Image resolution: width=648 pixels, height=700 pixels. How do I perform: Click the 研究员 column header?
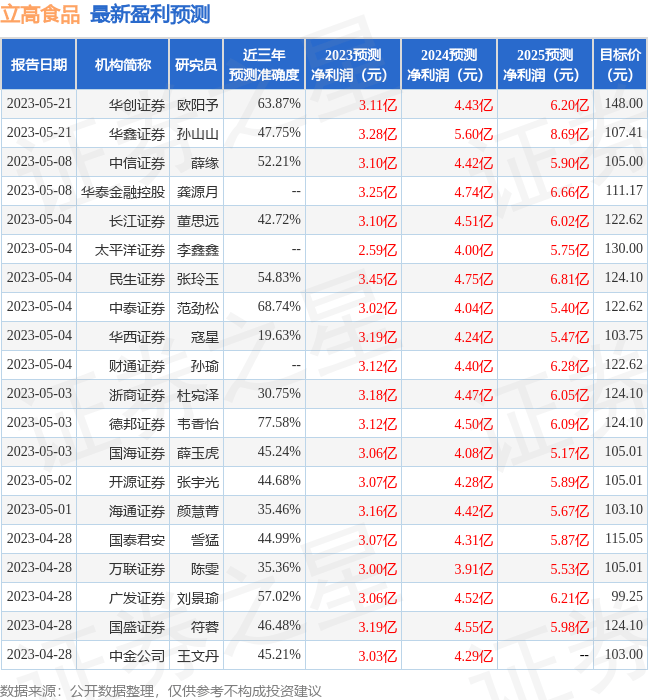196,64
